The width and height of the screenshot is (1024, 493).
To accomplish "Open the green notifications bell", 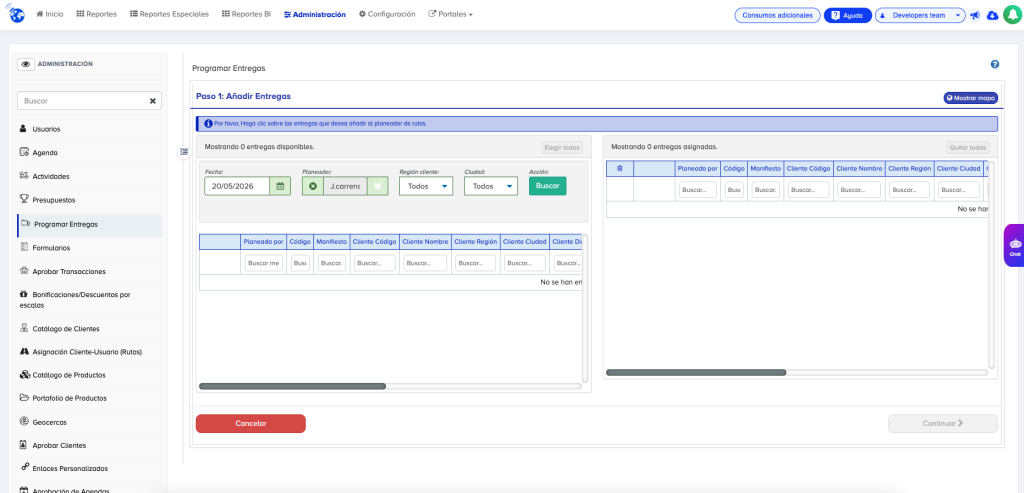I will (x=1011, y=14).
